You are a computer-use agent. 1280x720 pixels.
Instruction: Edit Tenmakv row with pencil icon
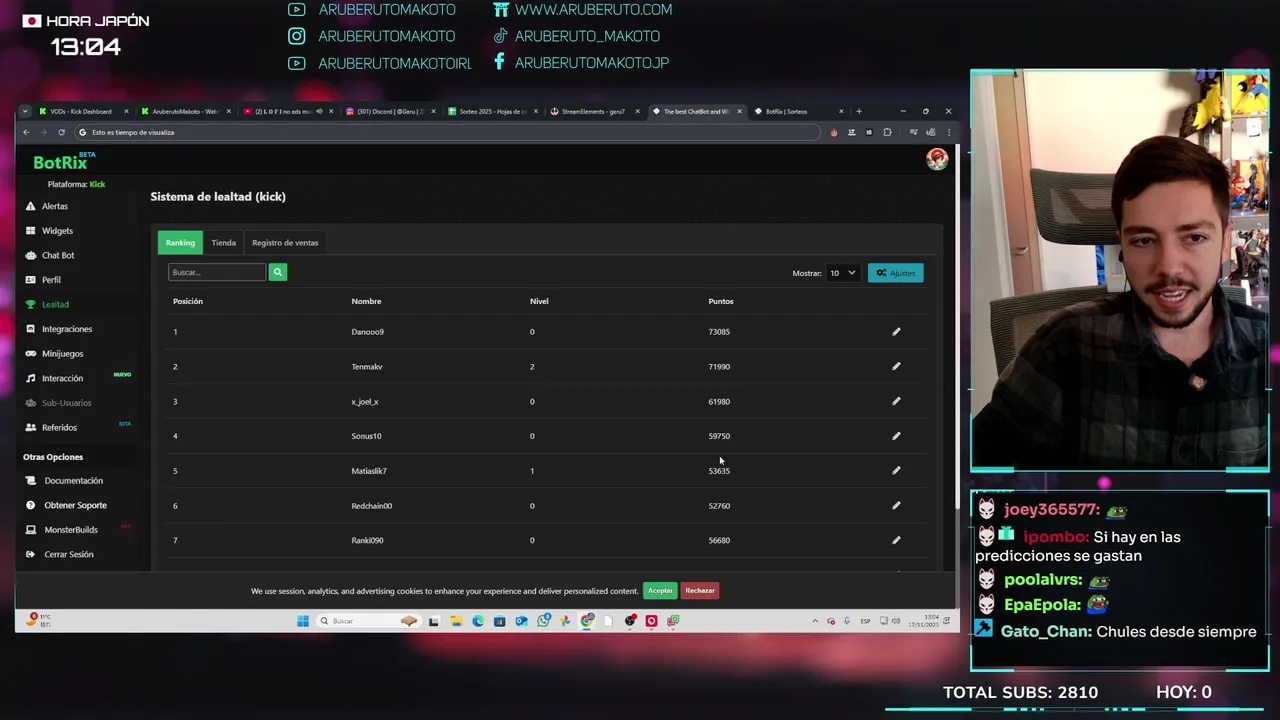[896, 366]
